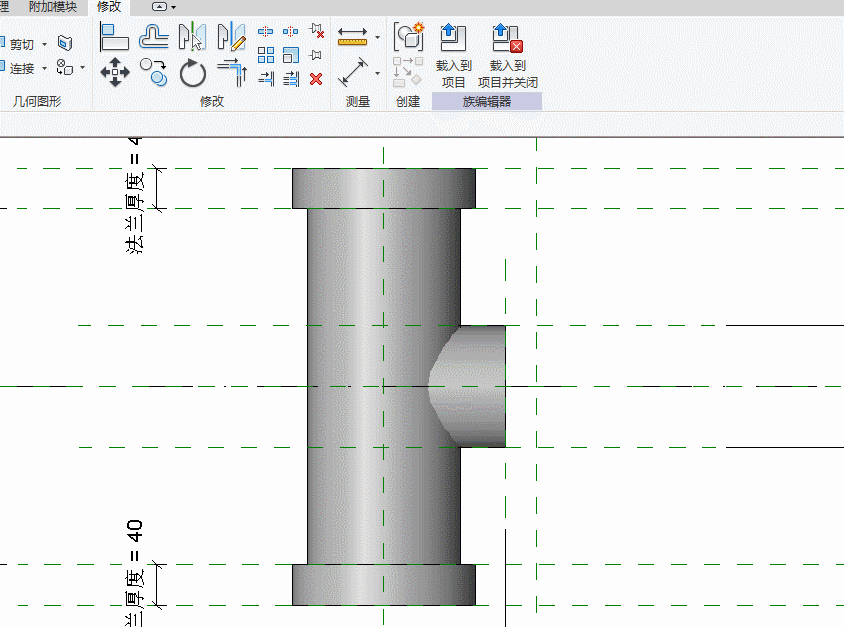Click 载入到项目并关闭 button
The image size is (844, 627).
coord(508,55)
